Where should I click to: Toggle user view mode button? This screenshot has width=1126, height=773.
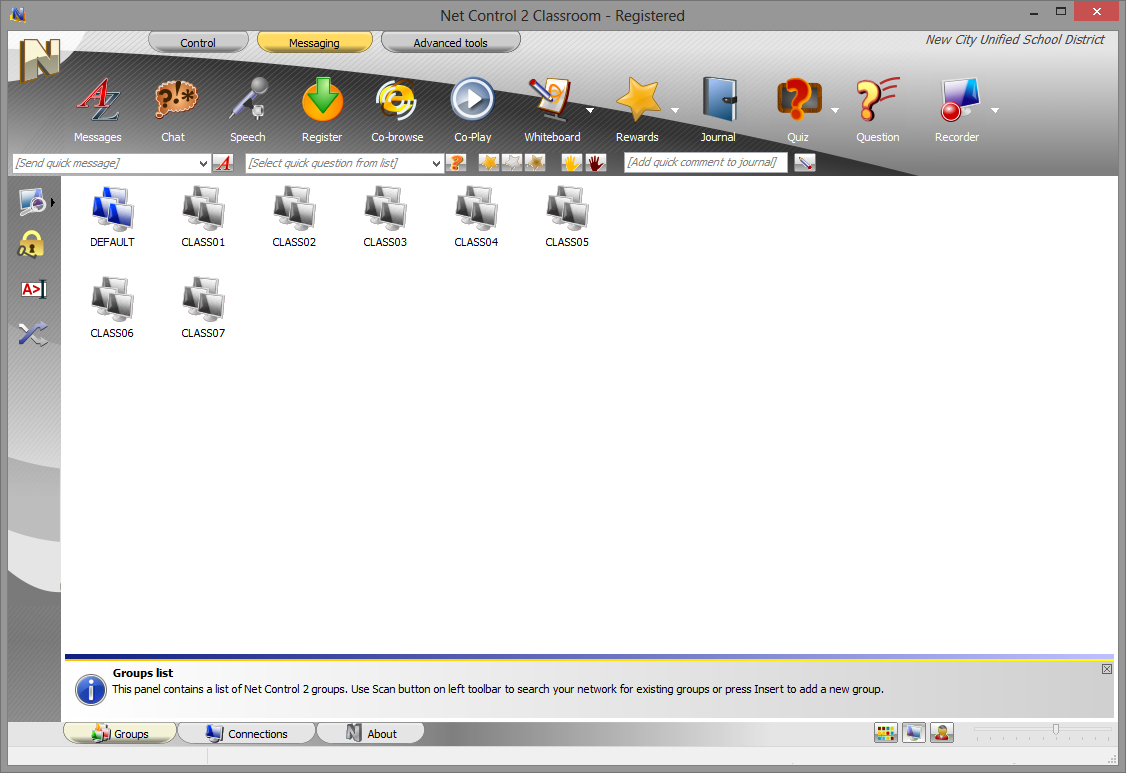[941, 733]
